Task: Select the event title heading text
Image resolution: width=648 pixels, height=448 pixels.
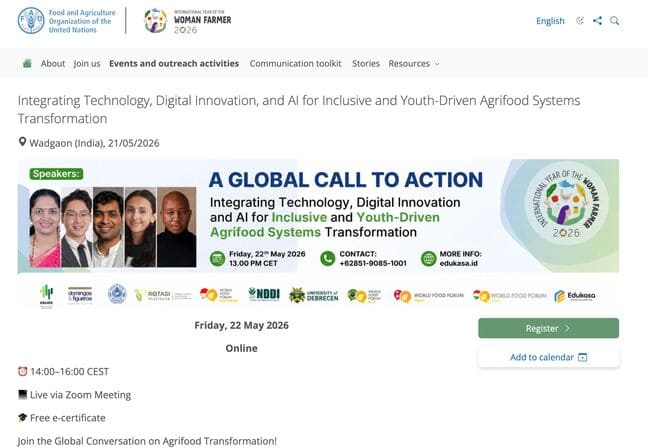Action: pos(299,109)
